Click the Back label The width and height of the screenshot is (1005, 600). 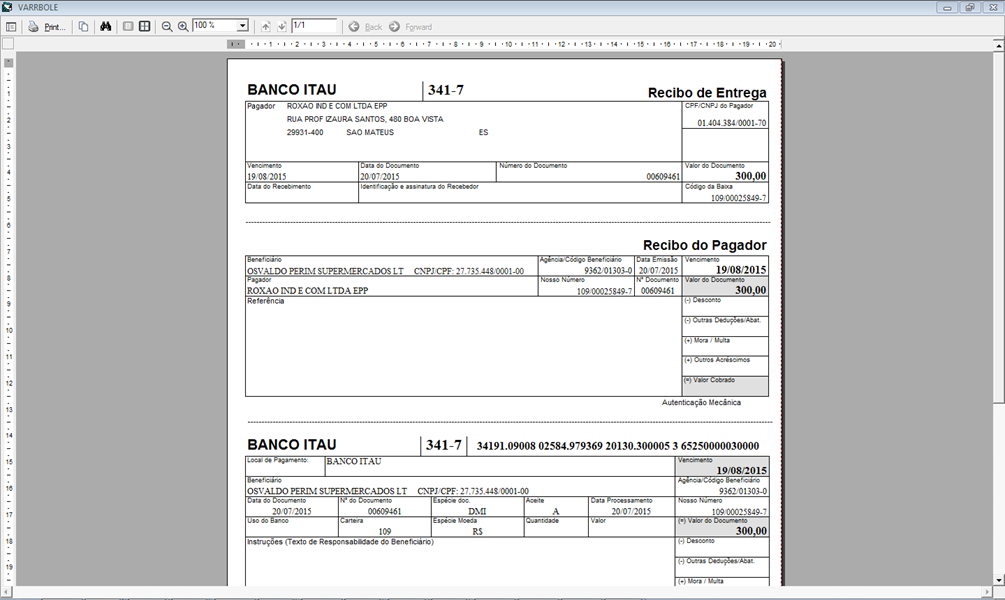tap(373, 27)
